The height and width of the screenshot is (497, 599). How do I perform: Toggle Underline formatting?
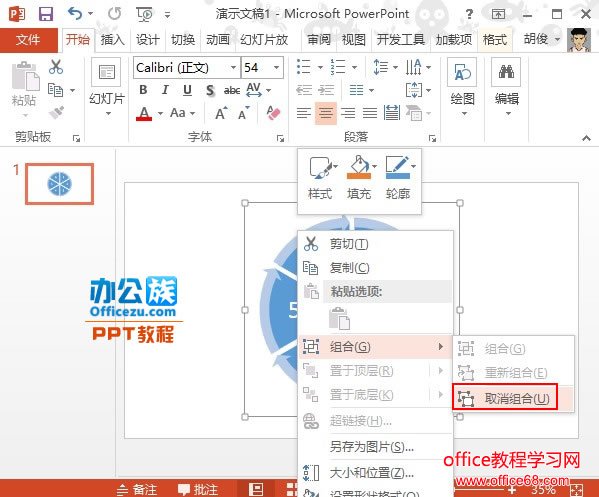click(187, 90)
